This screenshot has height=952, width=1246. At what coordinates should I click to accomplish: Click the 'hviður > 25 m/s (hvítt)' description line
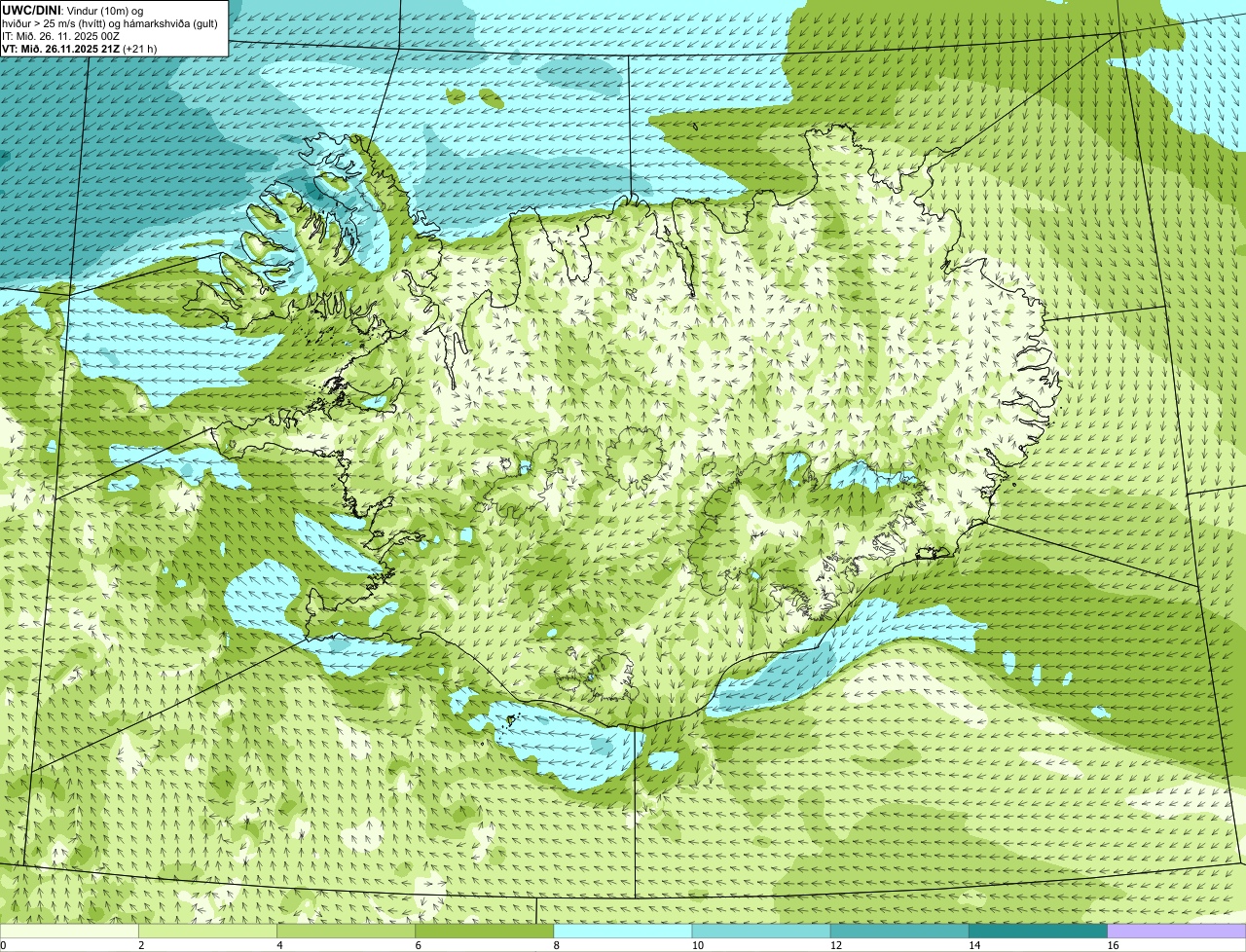point(110,23)
